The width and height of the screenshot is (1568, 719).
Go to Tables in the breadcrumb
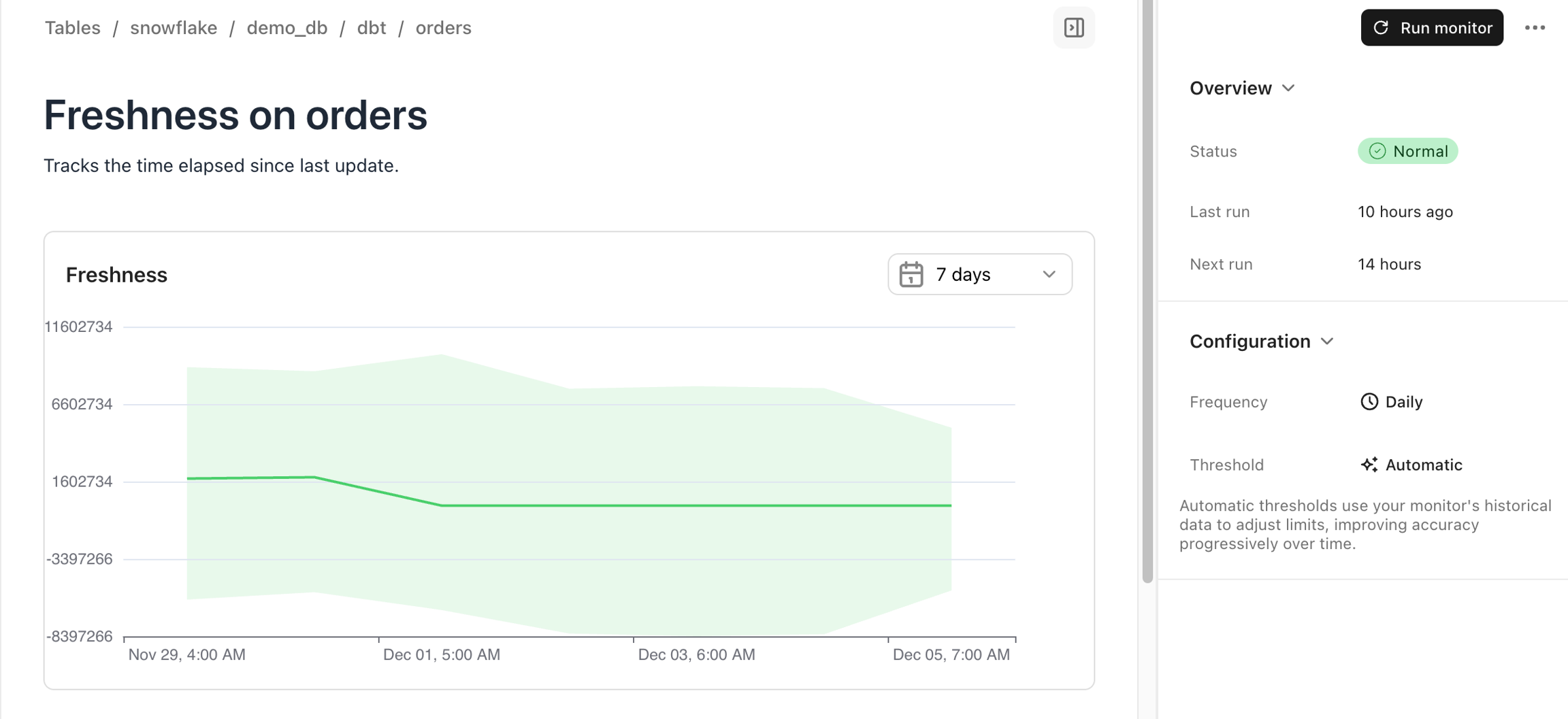(73, 28)
